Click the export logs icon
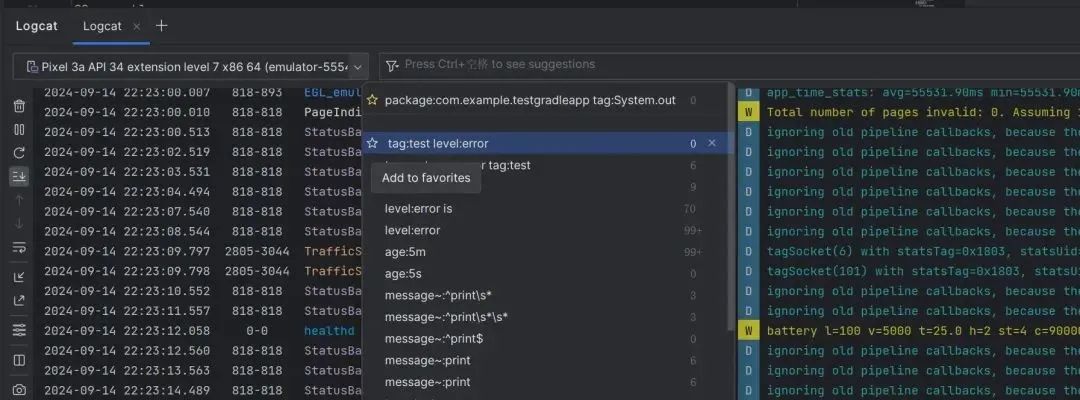The width and height of the screenshot is (1080, 400). 19,300
